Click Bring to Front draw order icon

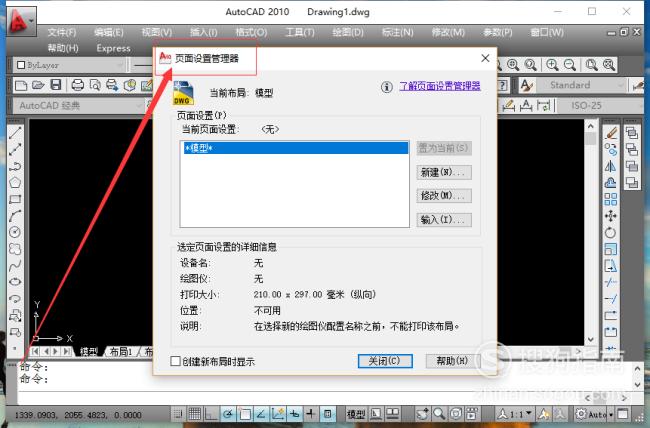coord(632,133)
